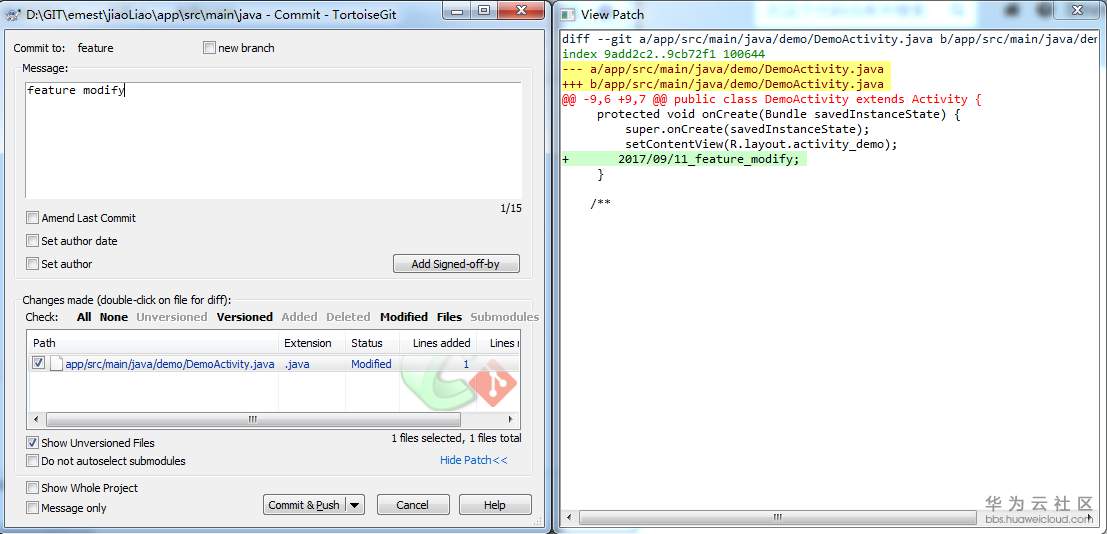The width and height of the screenshot is (1107, 534).
Task: Click the file list scroll right arrow
Action: pyautogui.click(x=511, y=420)
